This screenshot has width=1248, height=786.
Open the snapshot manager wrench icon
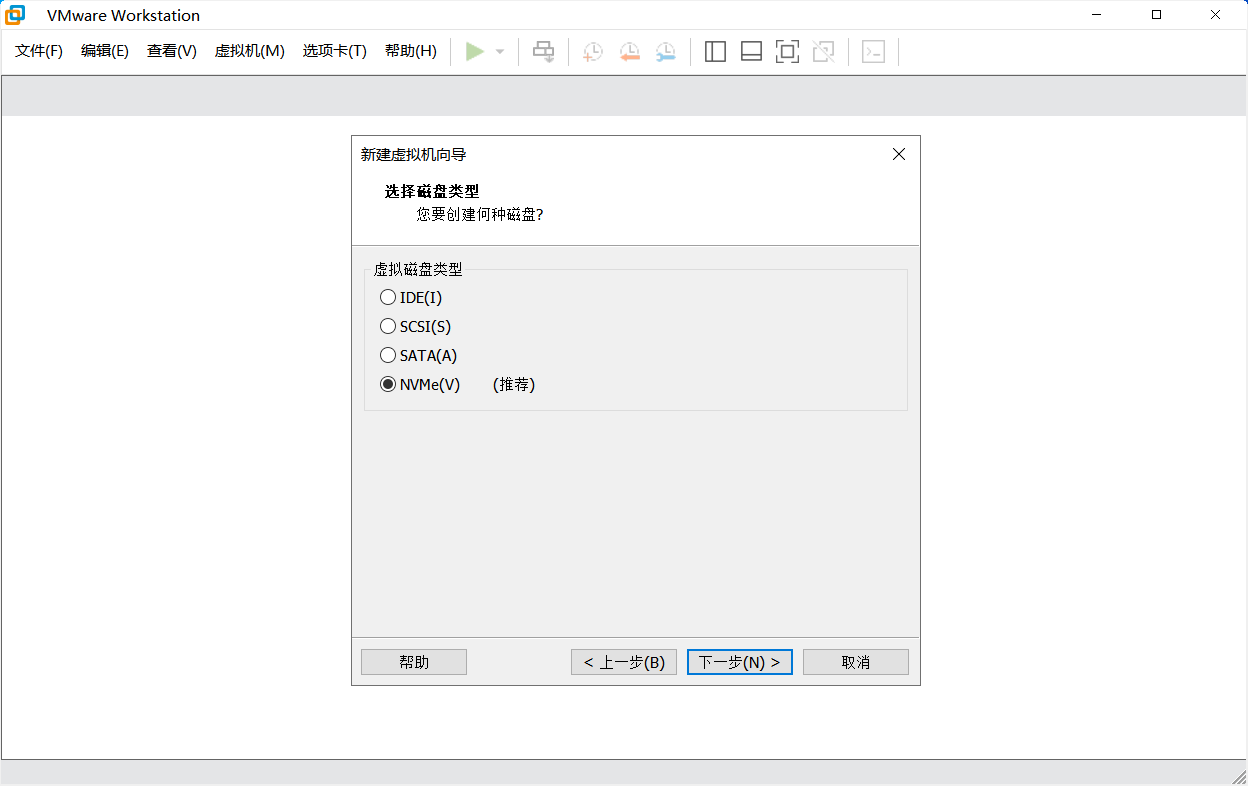click(x=665, y=52)
